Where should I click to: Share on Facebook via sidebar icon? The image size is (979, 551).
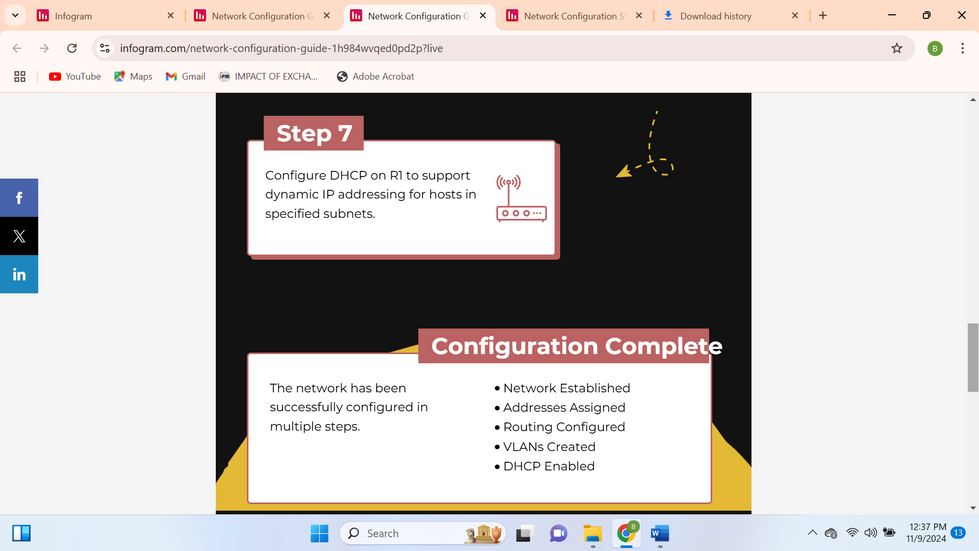(x=19, y=198)
